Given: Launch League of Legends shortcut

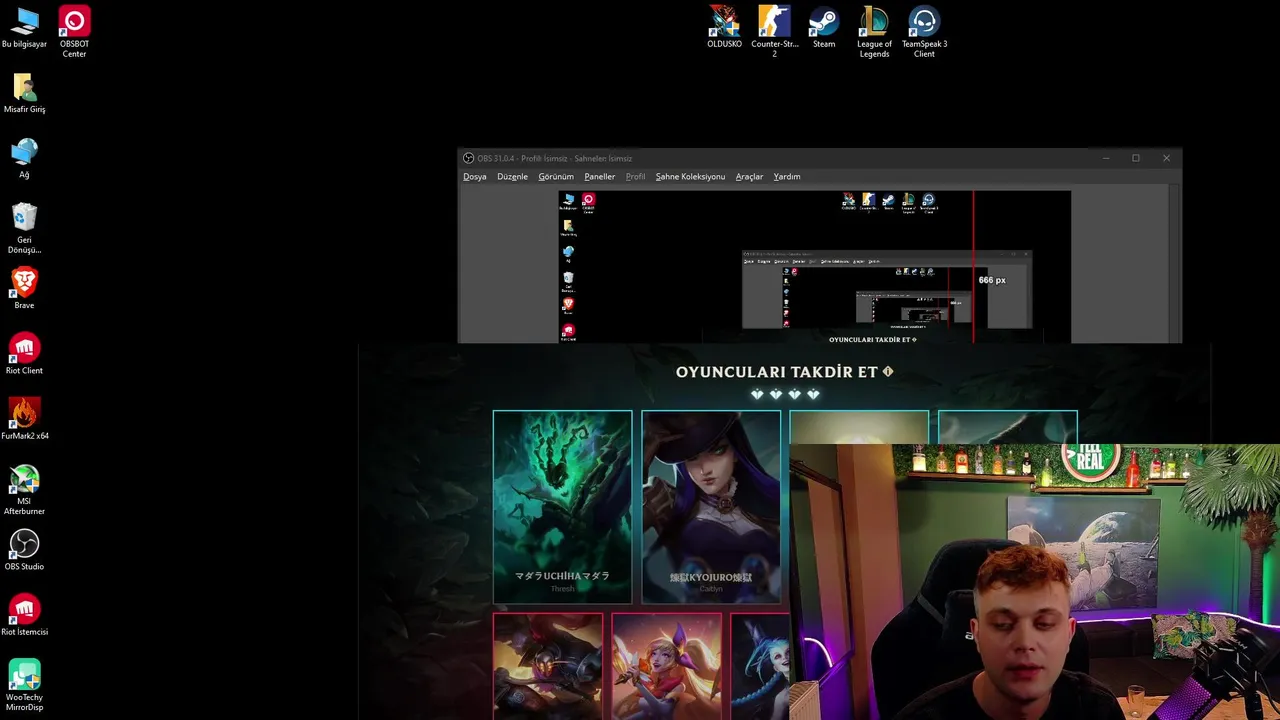Looking at the screenshot, I should tap(874, 32).
